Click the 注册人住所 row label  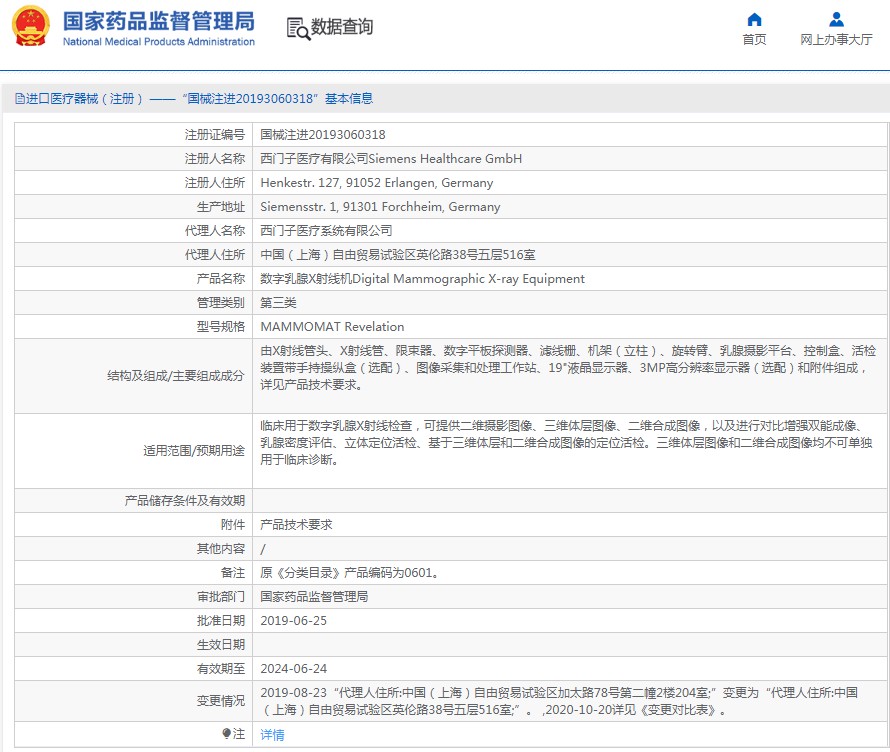pyautogui.click(x=215, y=183)
